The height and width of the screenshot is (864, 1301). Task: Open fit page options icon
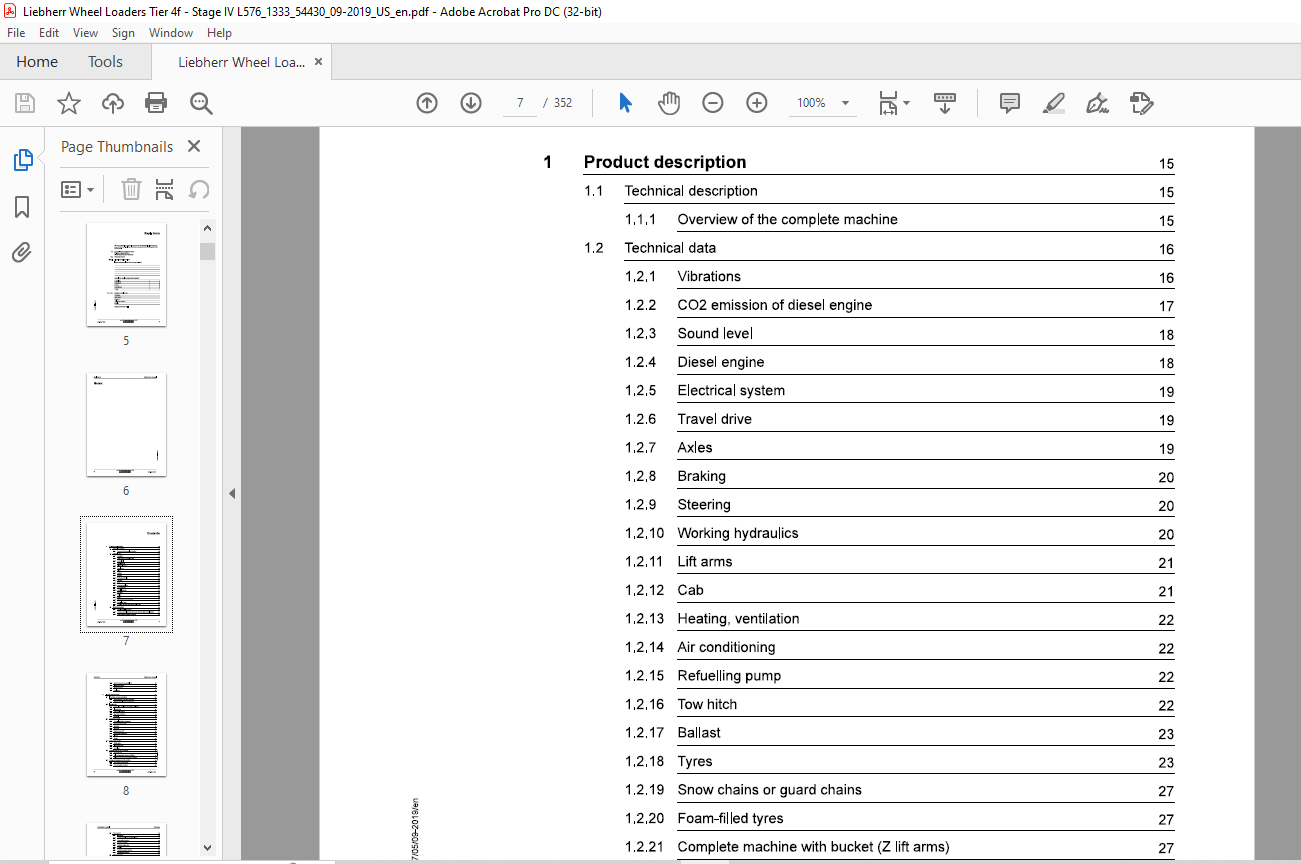tap(894, 103)
